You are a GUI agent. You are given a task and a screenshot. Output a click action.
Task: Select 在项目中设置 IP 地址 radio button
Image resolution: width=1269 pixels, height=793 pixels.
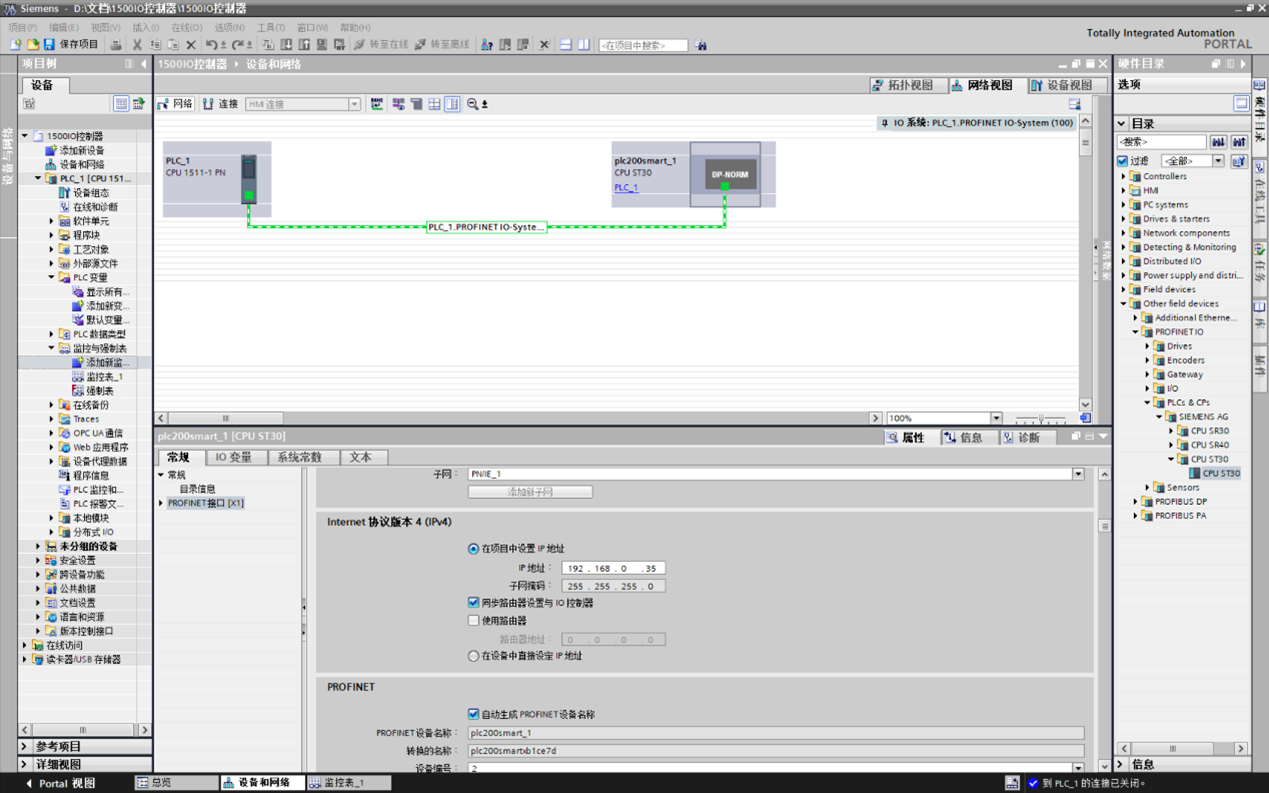(x=473, y=549)
